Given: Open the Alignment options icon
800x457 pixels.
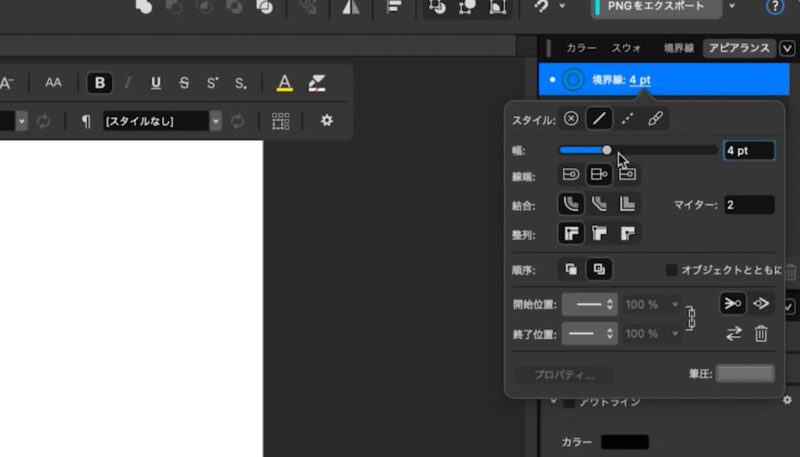Looking at the screenshot, I should coord(394,7).
